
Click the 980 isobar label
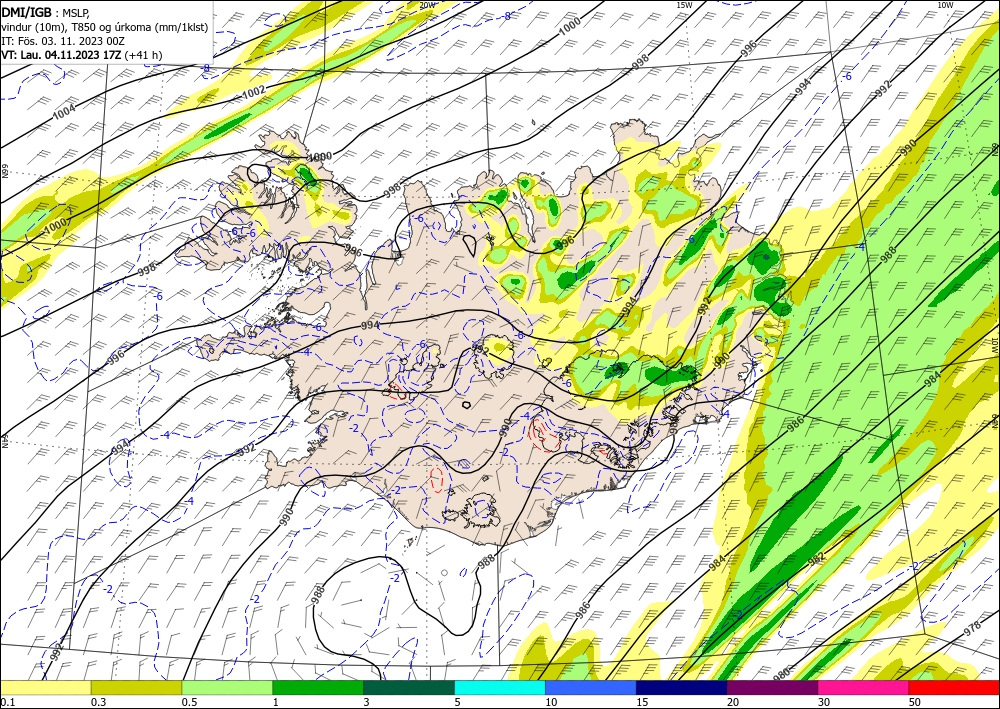click(x=781, y=673)
